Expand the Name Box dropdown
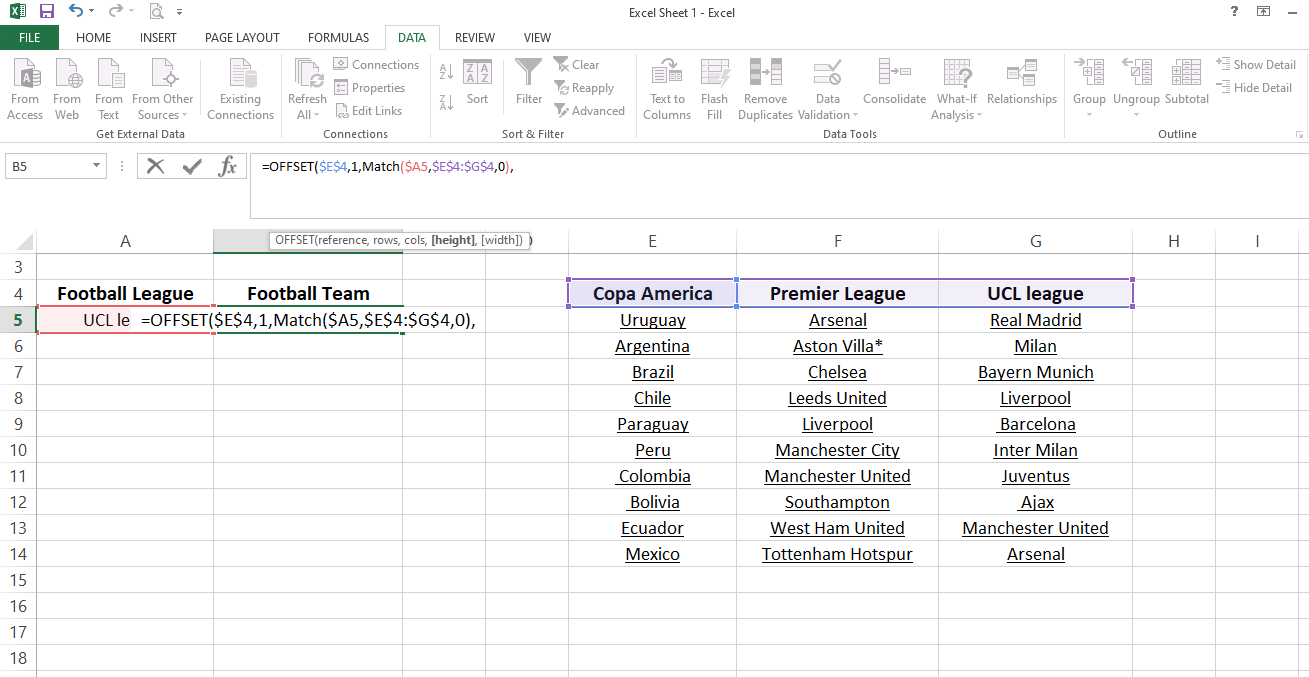This screenshot has width=1309, height=677. (97, 167)
